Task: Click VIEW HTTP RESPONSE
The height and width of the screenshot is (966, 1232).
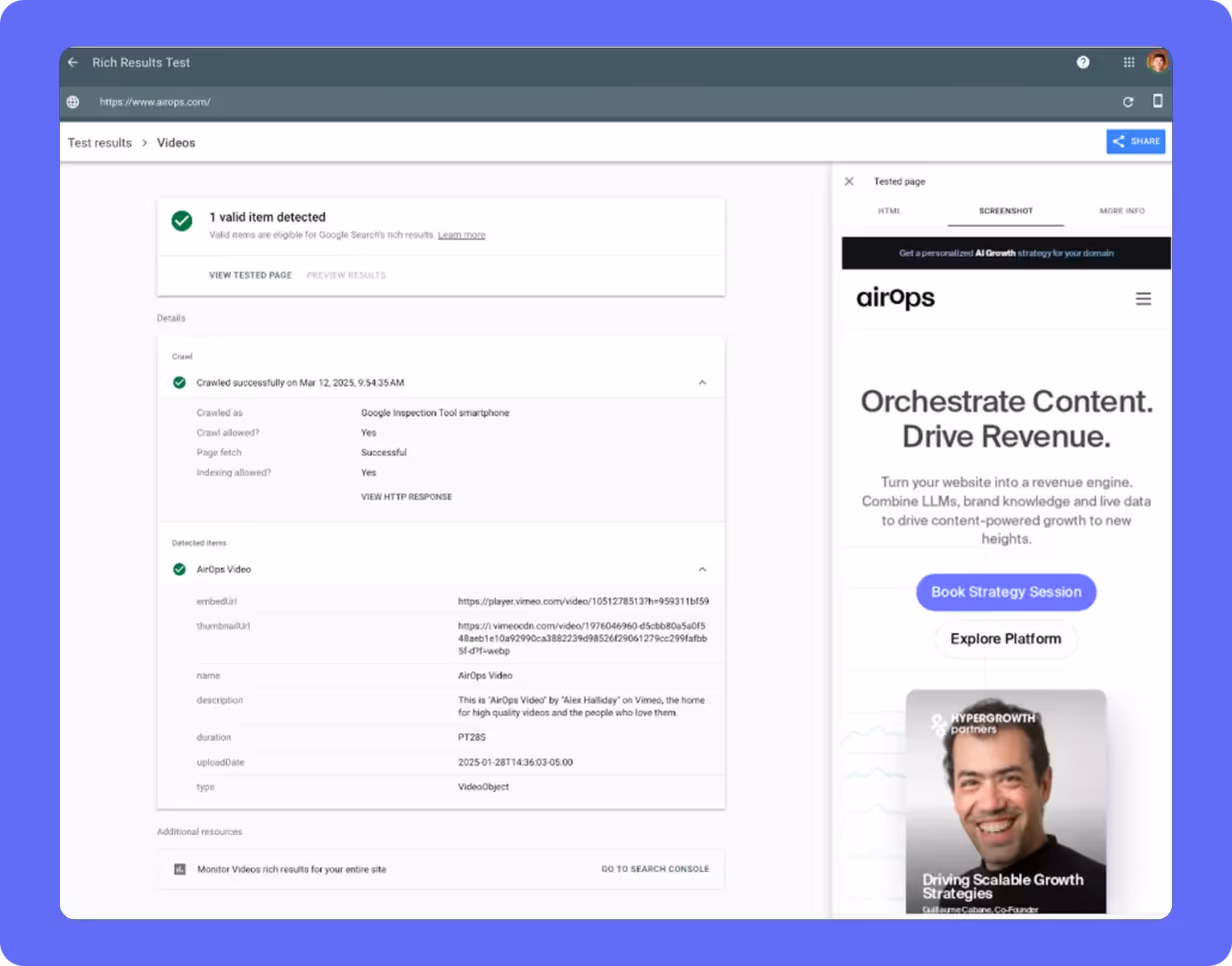Action: [x=407, y=496]
